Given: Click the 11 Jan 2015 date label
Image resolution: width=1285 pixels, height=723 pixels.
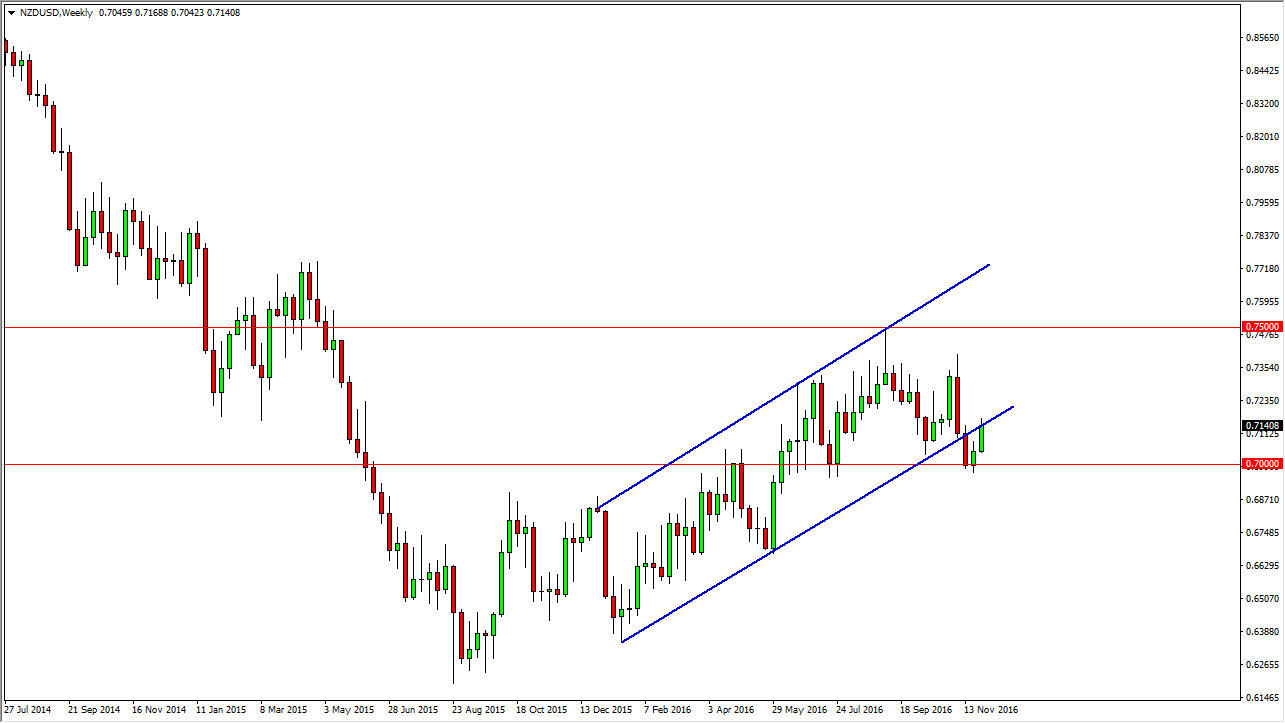Looking at the screenshot, I should [221, 710].
